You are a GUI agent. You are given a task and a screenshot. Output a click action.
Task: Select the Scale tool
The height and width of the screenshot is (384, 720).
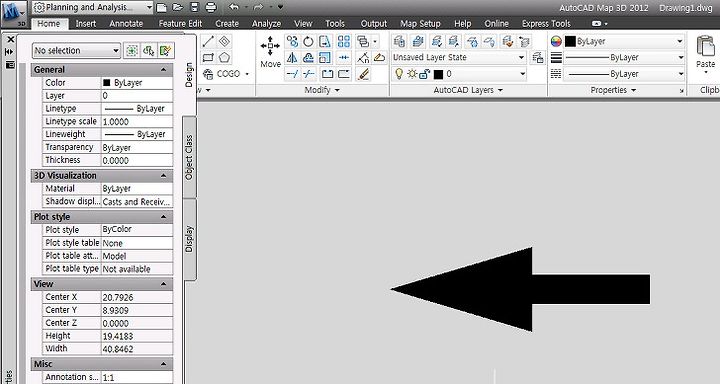click(x=325, y=58)
